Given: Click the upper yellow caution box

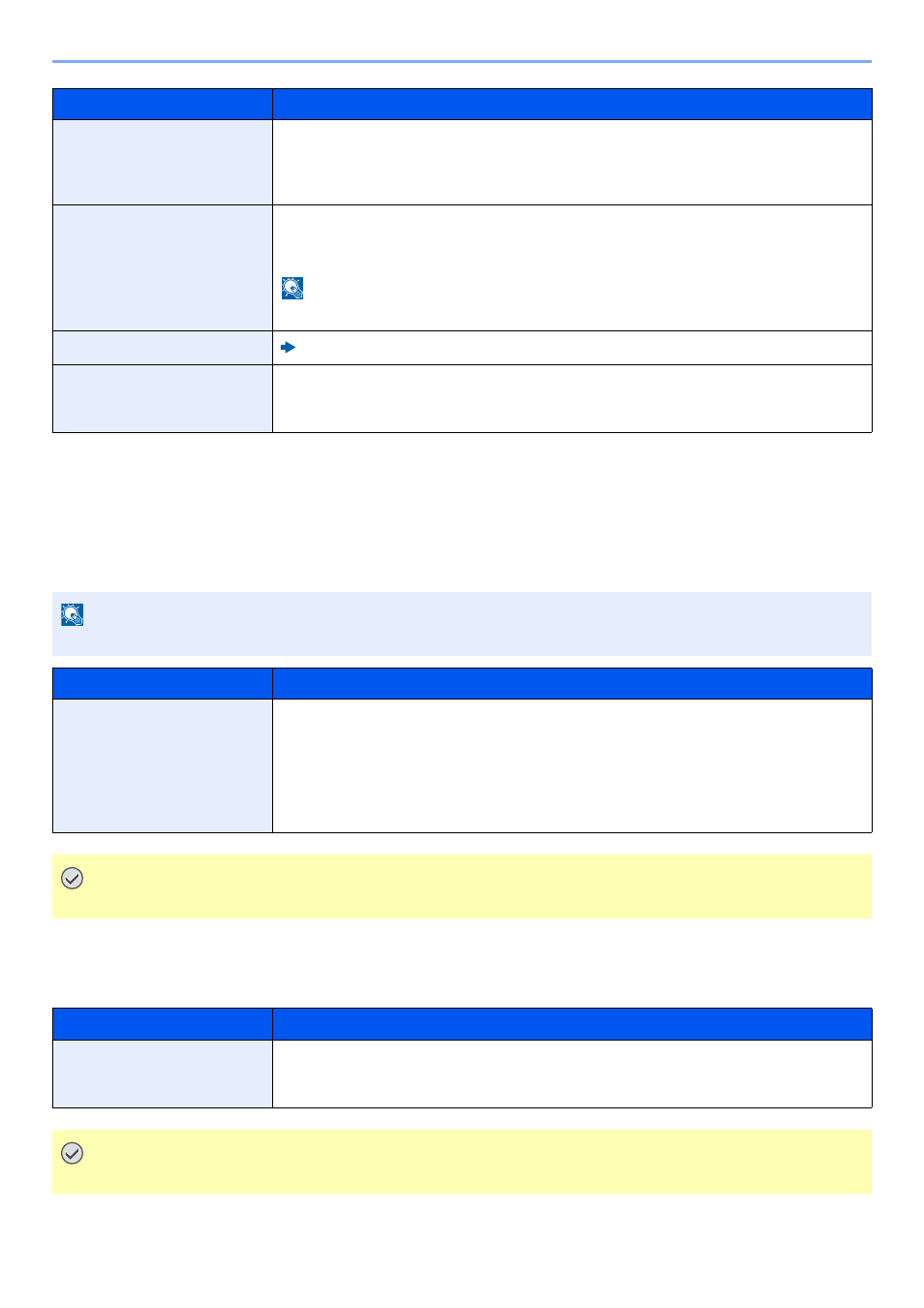Looking at the screenshot, I should pyautogui.click(x=462, y=886).
